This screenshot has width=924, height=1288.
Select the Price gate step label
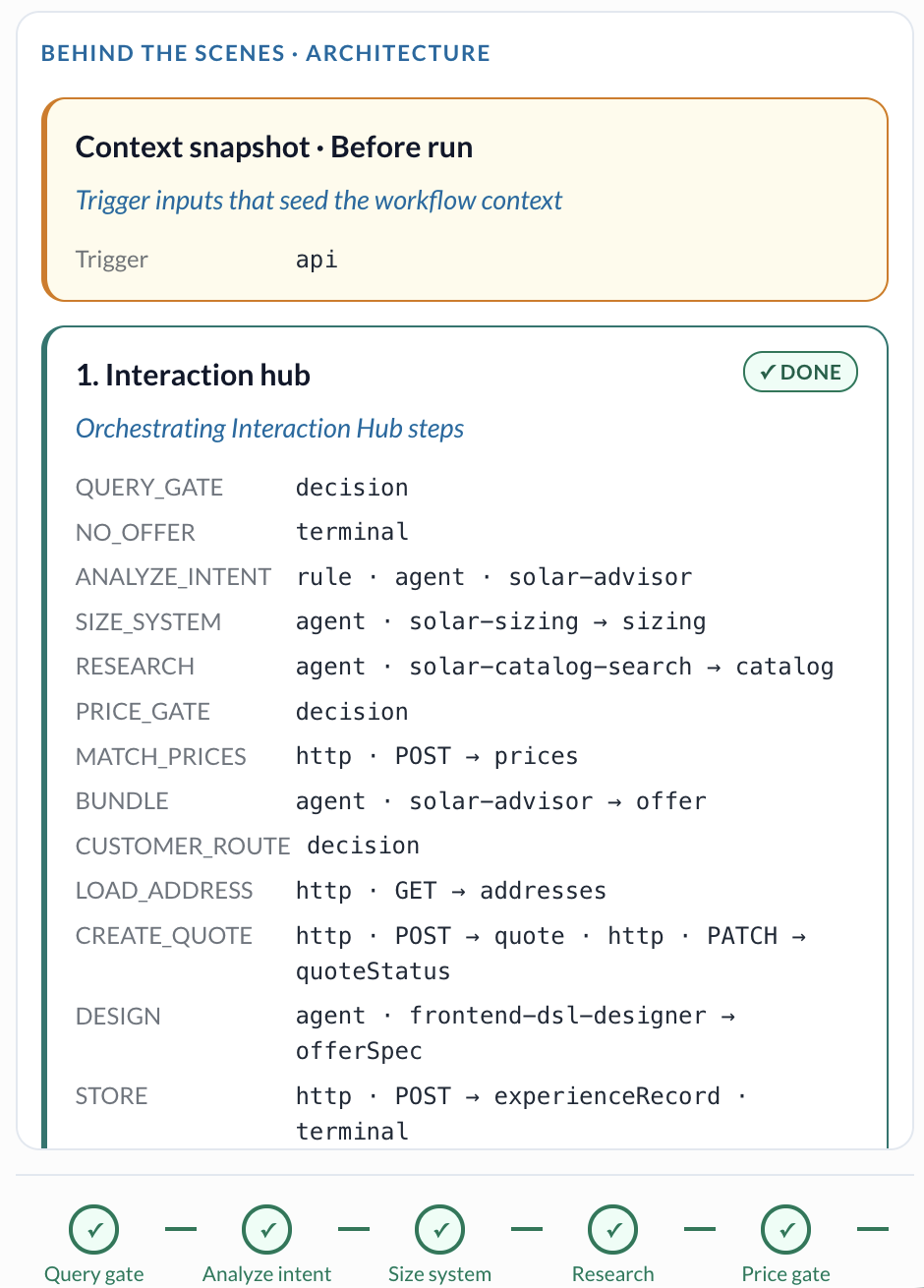pos(786,1274)
